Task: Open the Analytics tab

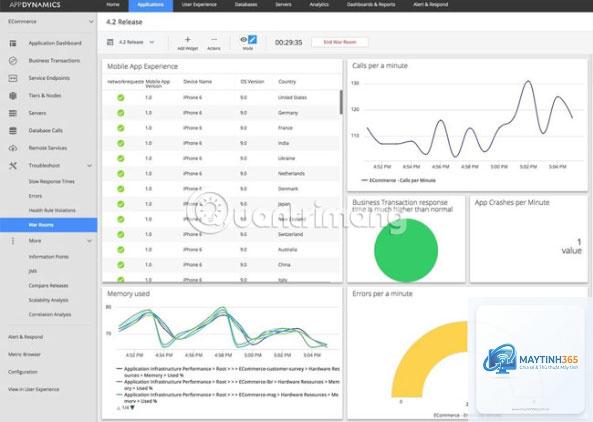Action: [x=319, y=5]
